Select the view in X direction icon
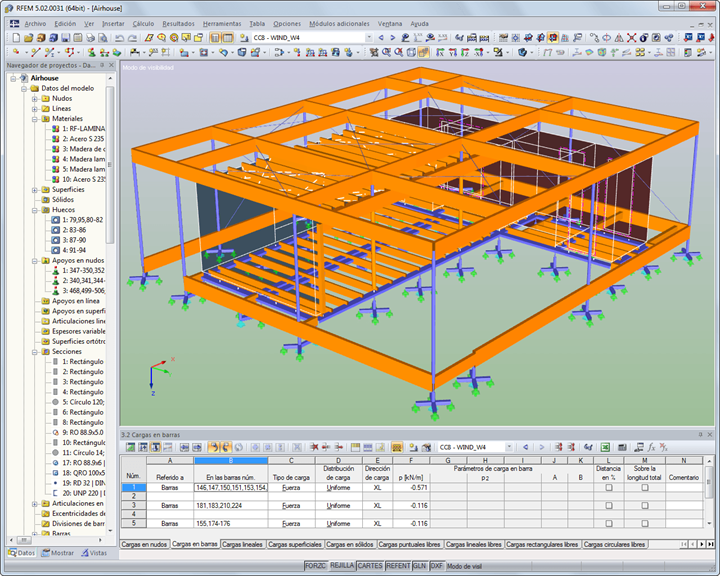 pyautogui.click(x=440, y=52)
